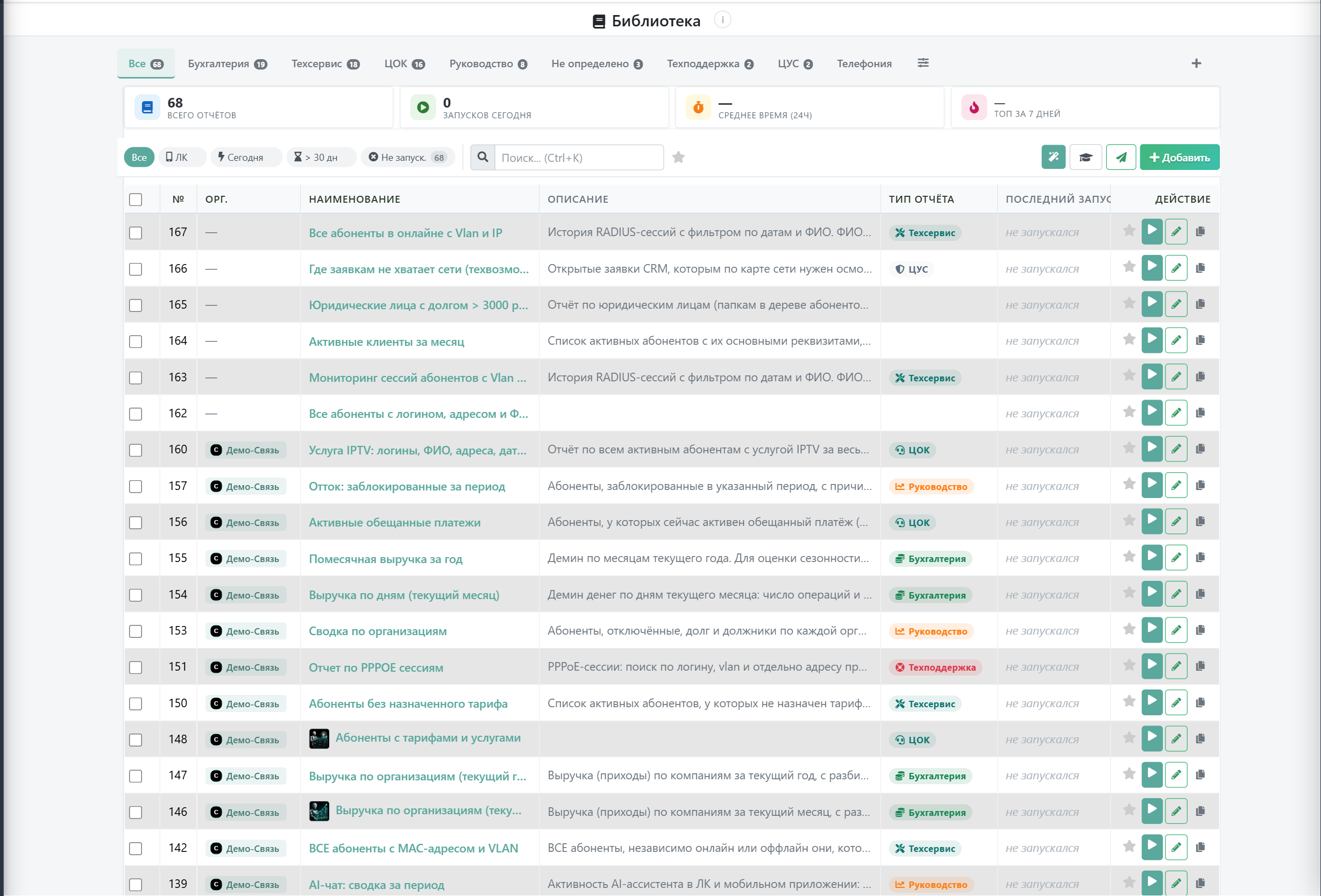The image size is (1321, 896).
Task: Apply the Не запуск. filter chip
Action: (x=408, y=157)
